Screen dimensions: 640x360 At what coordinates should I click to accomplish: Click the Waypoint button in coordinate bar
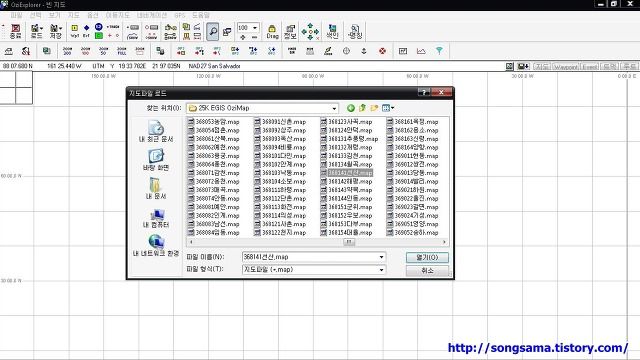point(565,66)
